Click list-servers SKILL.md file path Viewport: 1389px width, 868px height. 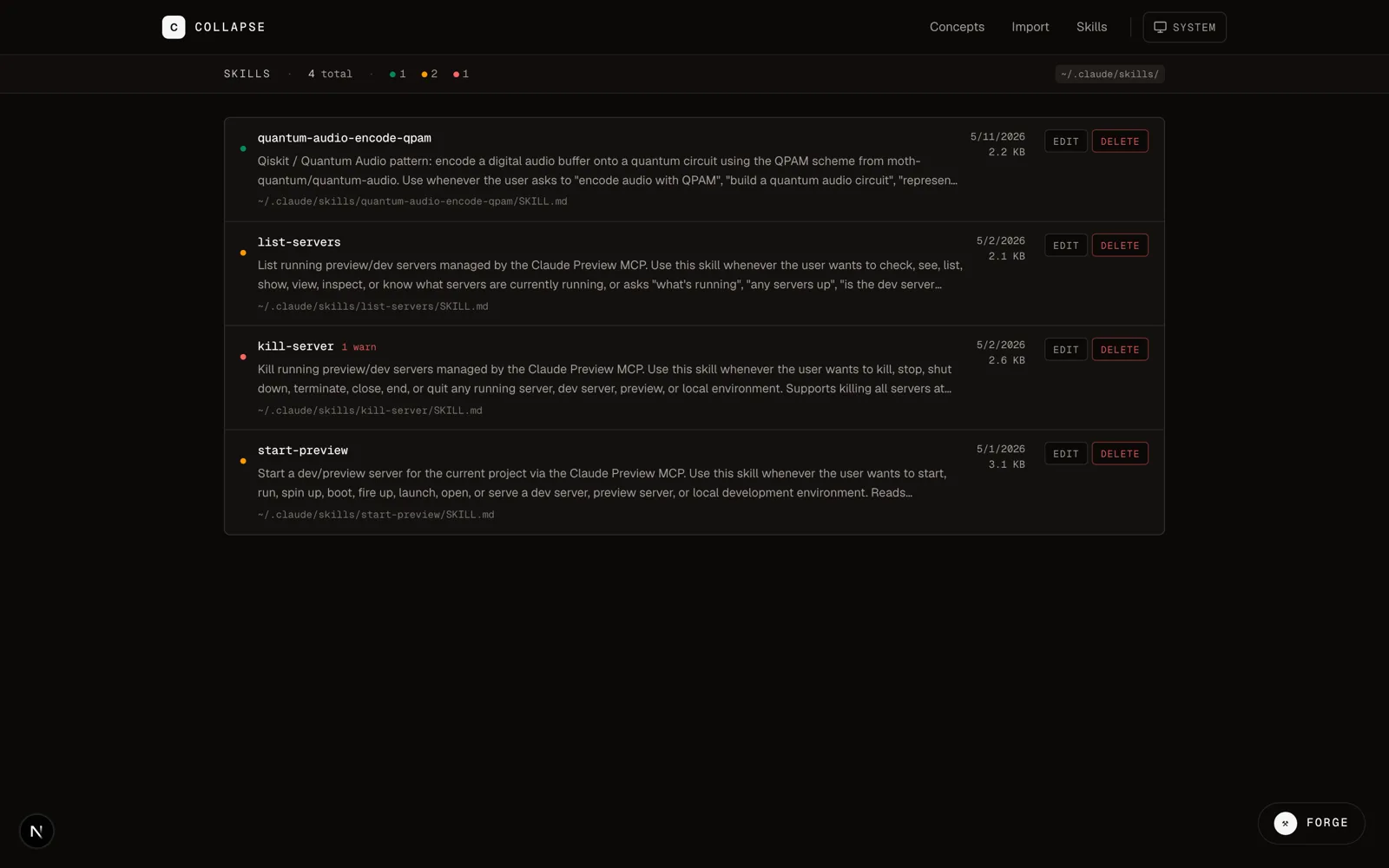coord(372,306)
